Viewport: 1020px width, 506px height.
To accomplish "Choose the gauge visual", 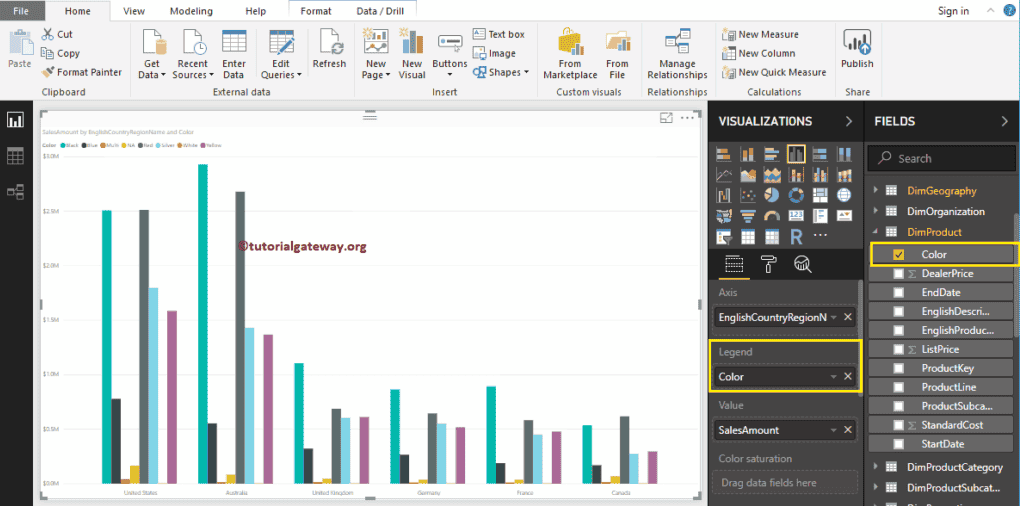I will click(x=772, y=215).
